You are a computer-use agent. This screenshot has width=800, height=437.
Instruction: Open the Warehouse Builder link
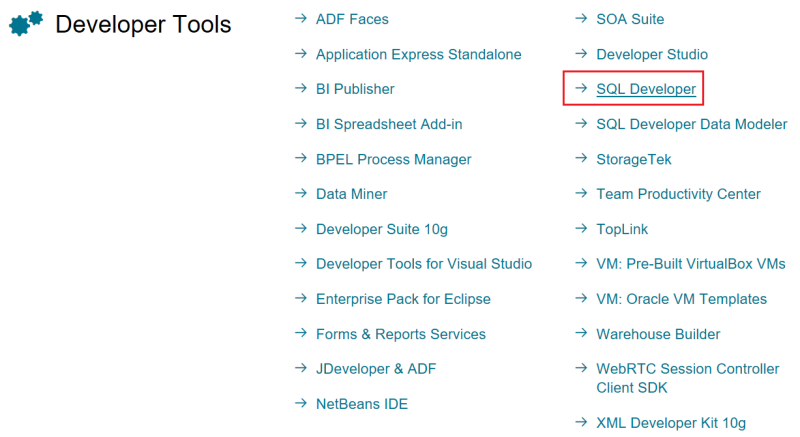click(658, 335)
